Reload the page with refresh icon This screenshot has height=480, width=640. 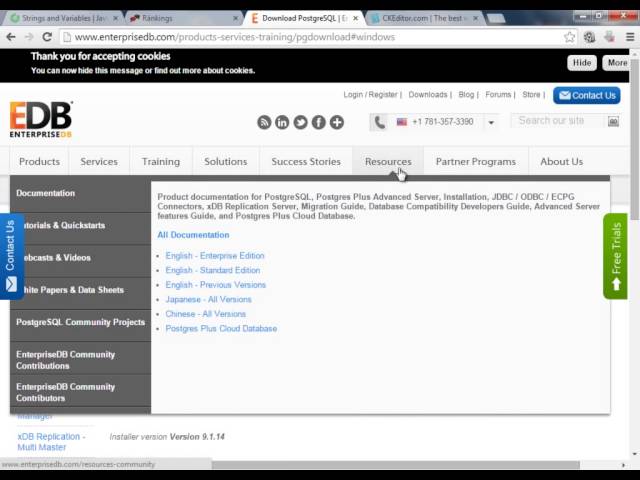(47, 37)
